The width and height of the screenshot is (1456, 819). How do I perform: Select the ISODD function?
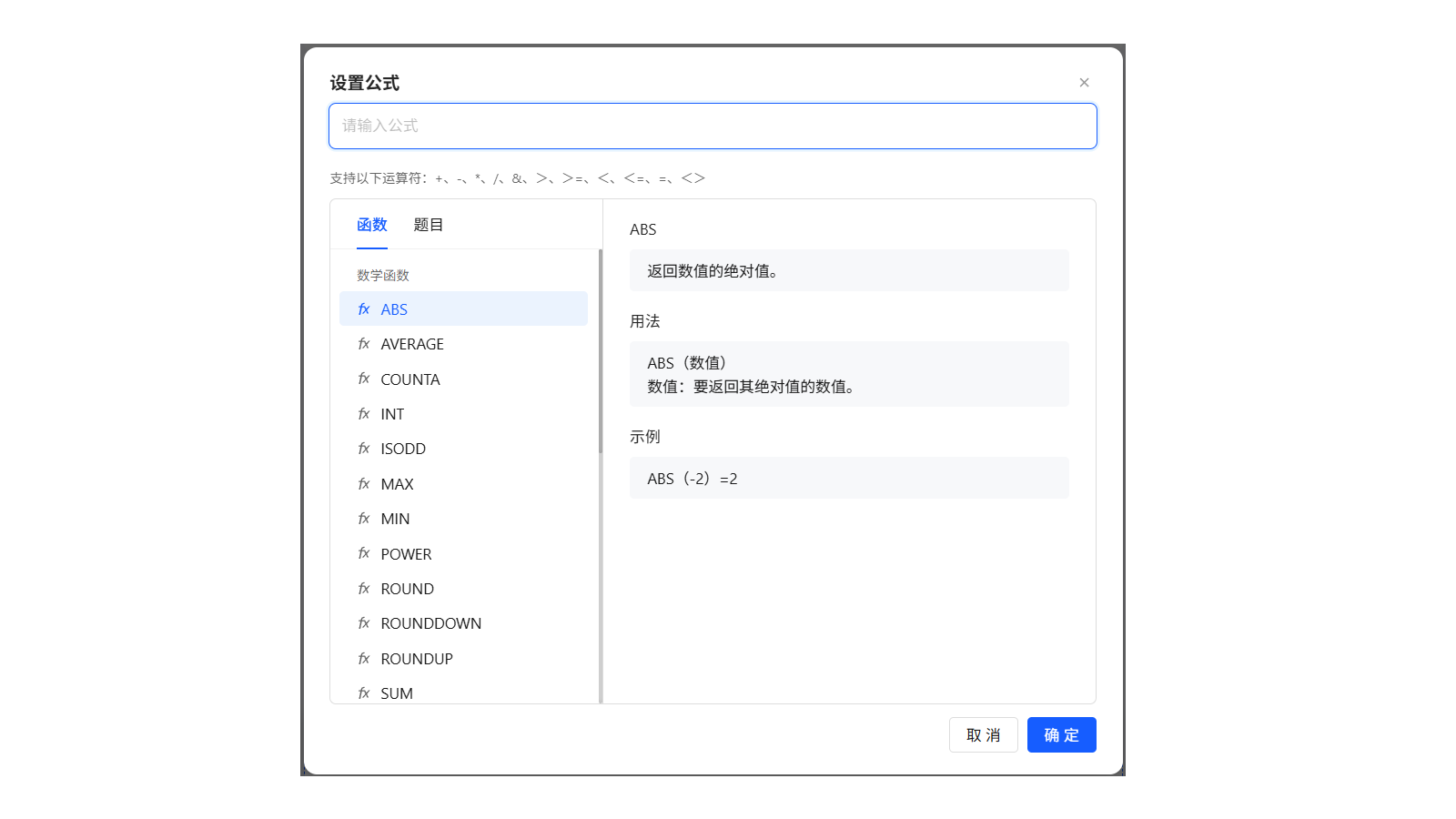pos(402,448)
